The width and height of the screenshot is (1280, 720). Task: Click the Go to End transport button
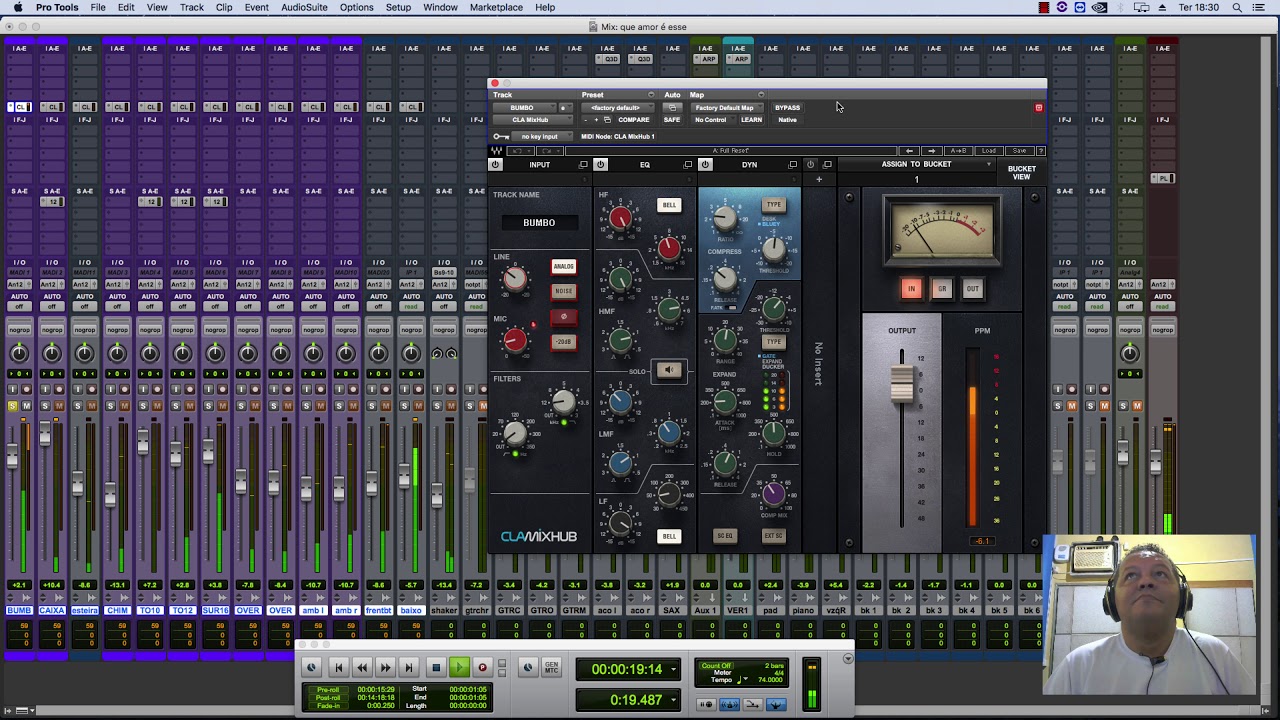tap(408, 668)
